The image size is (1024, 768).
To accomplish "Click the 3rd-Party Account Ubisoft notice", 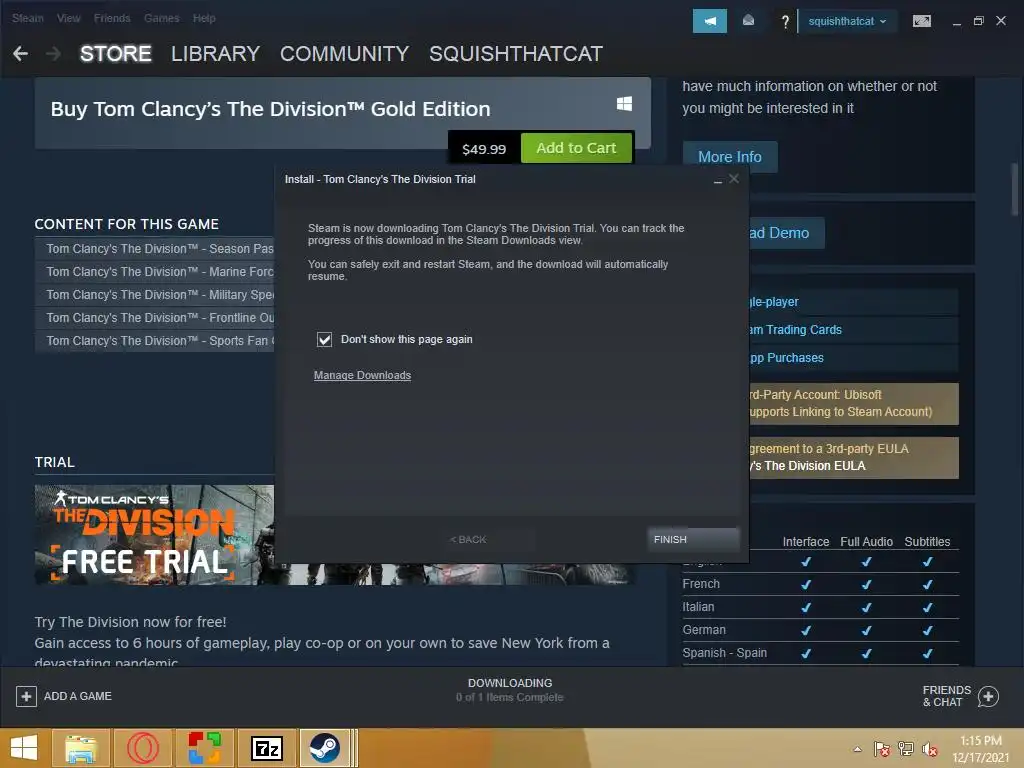I will coord(854,404).
